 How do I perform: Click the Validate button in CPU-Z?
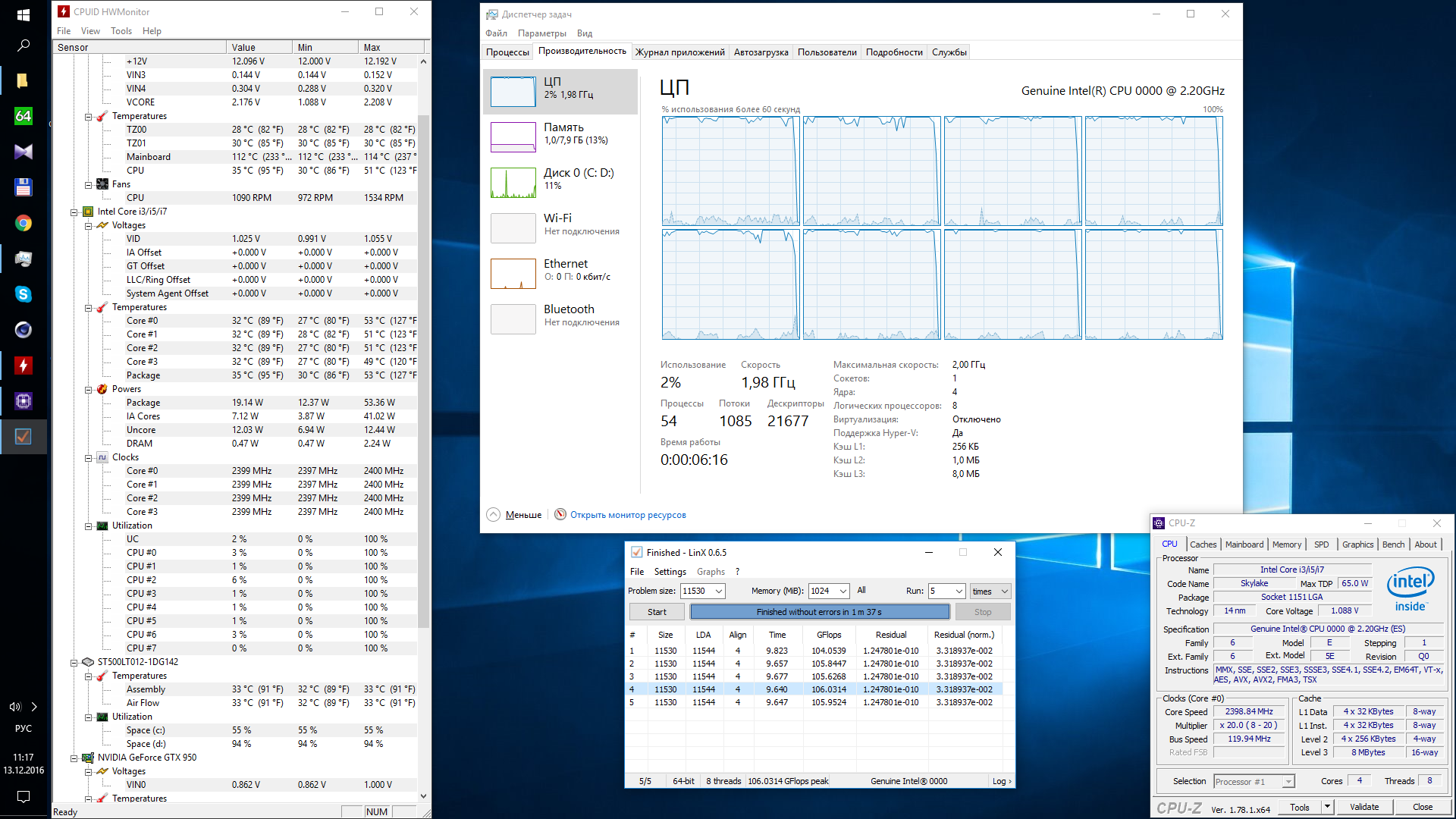click(1363, 807)
